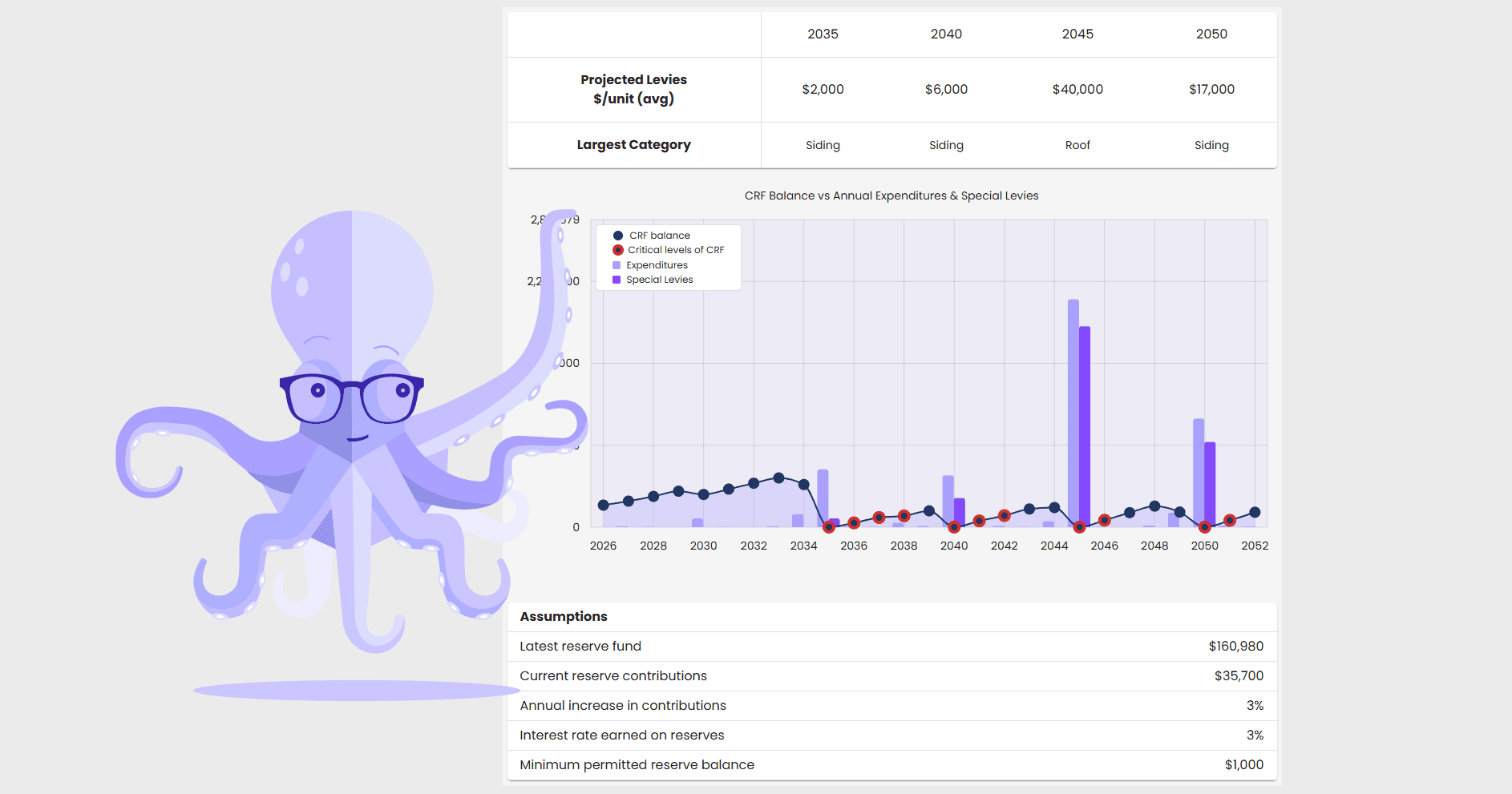Select the $6,000 levy value
Image resolution: width=1512 pixels, height=794 pixels.
[946, 89]
